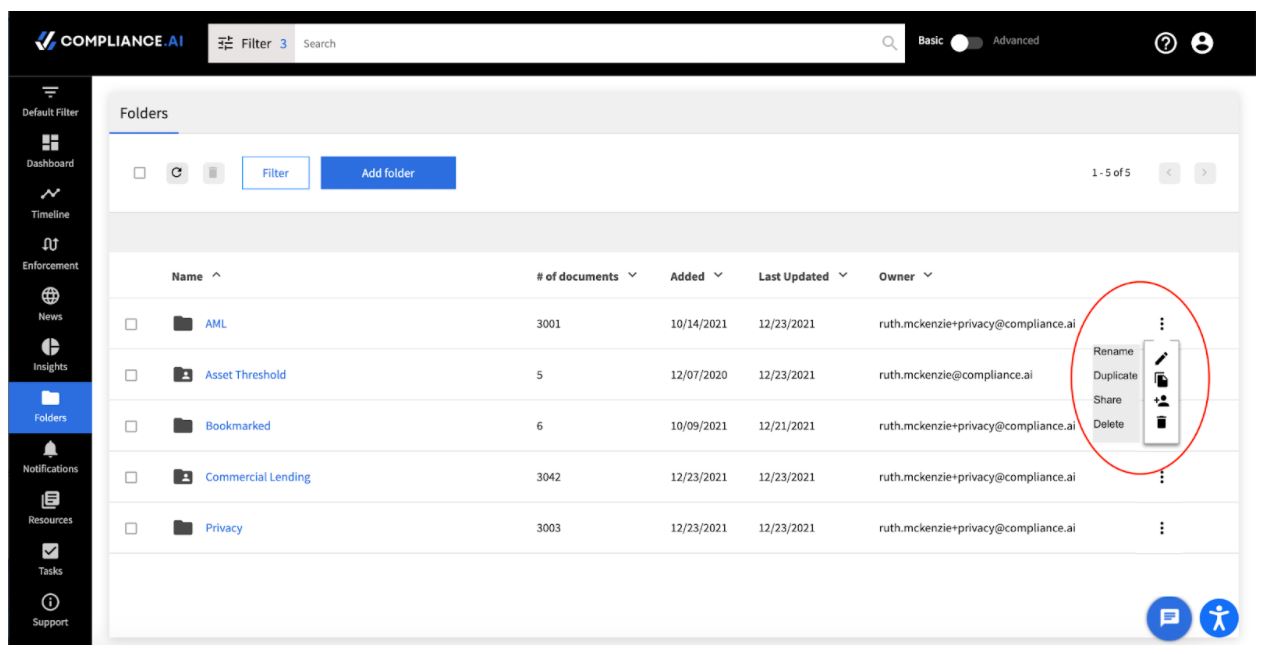Click the Duplicate copy icon in menu
The height and width of the screenshot is (654, 1265).
tap(1161, 379)
